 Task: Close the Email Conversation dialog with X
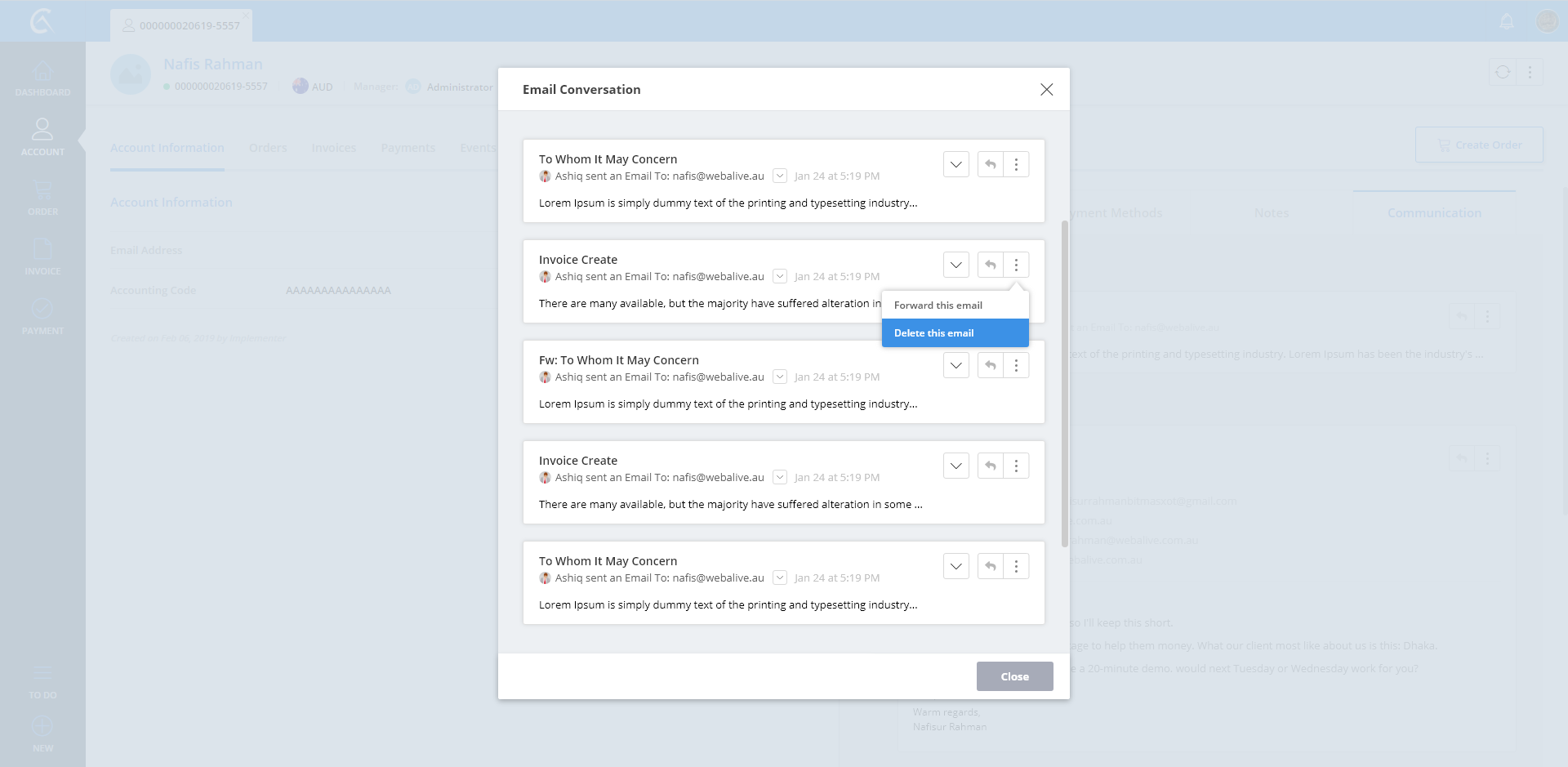coord(1046,90)
